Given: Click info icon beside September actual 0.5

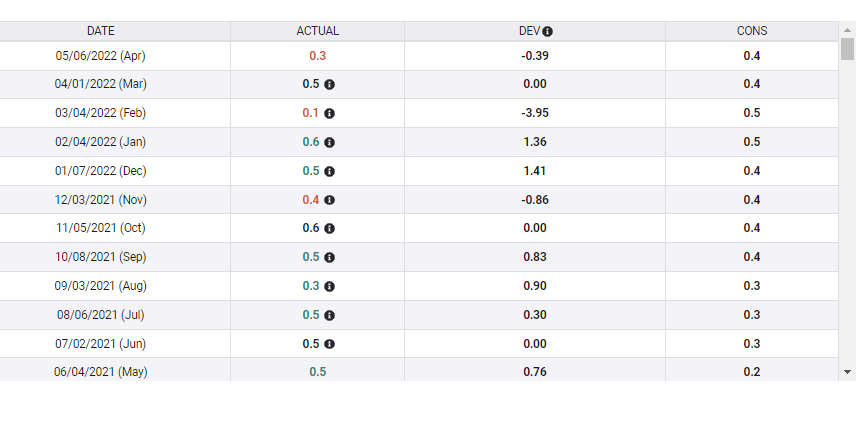Looking at the screenshot, I should (x=330, y=257).
